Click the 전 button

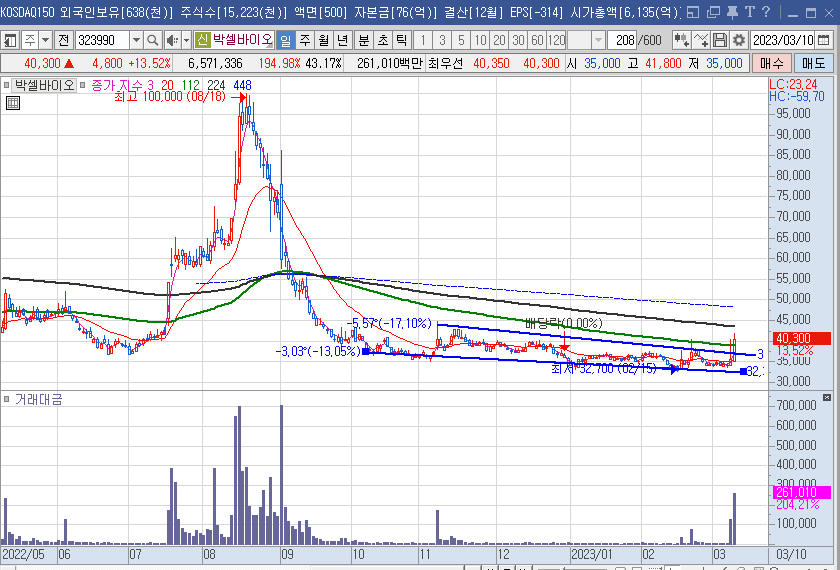(x=64, y=40)
